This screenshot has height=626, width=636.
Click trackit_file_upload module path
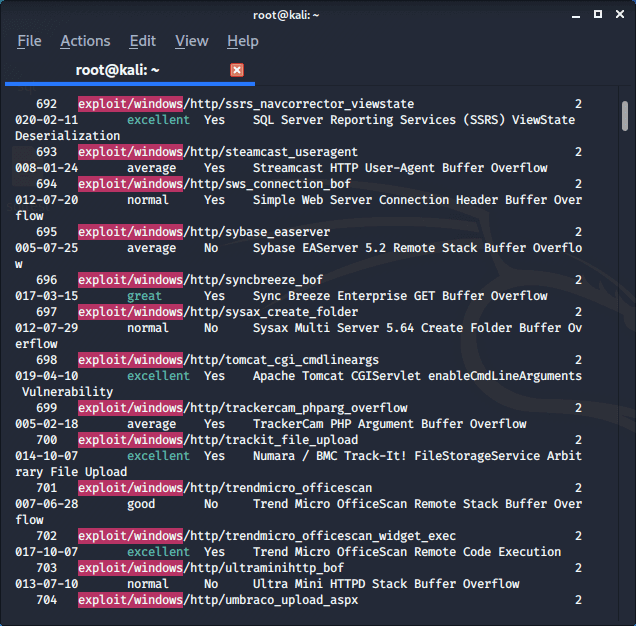pyautogui.click(x=218, y=440)
